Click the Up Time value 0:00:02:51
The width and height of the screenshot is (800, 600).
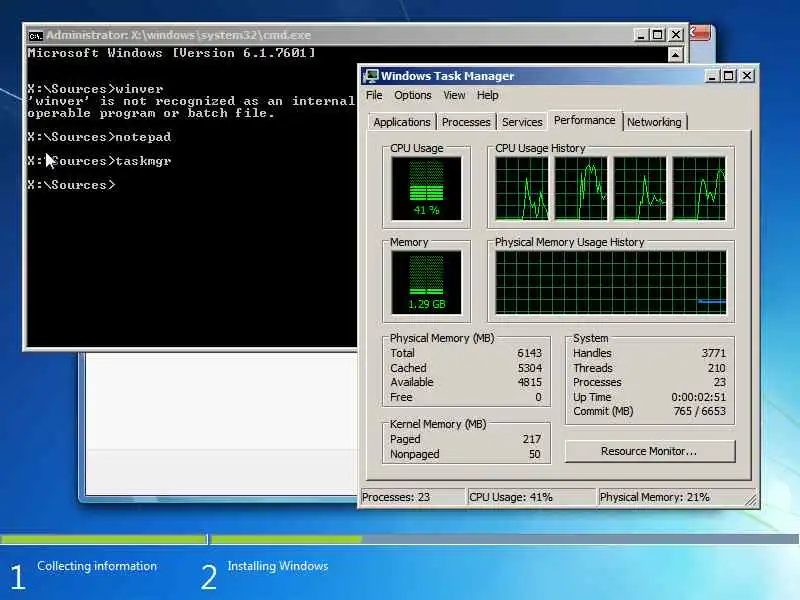(698, 397)
